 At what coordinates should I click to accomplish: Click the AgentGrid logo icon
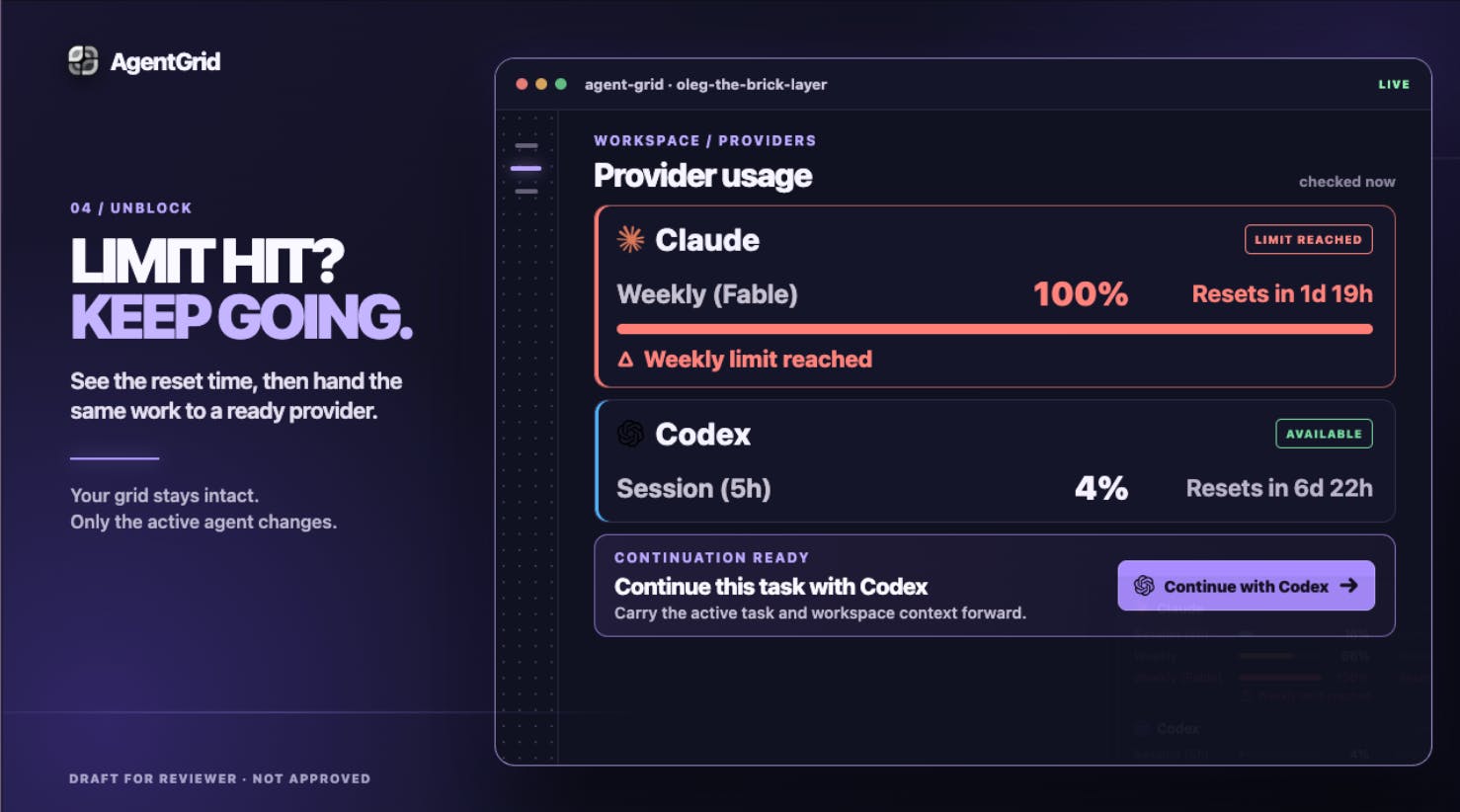pyautogui.click(x=83, y=61)
